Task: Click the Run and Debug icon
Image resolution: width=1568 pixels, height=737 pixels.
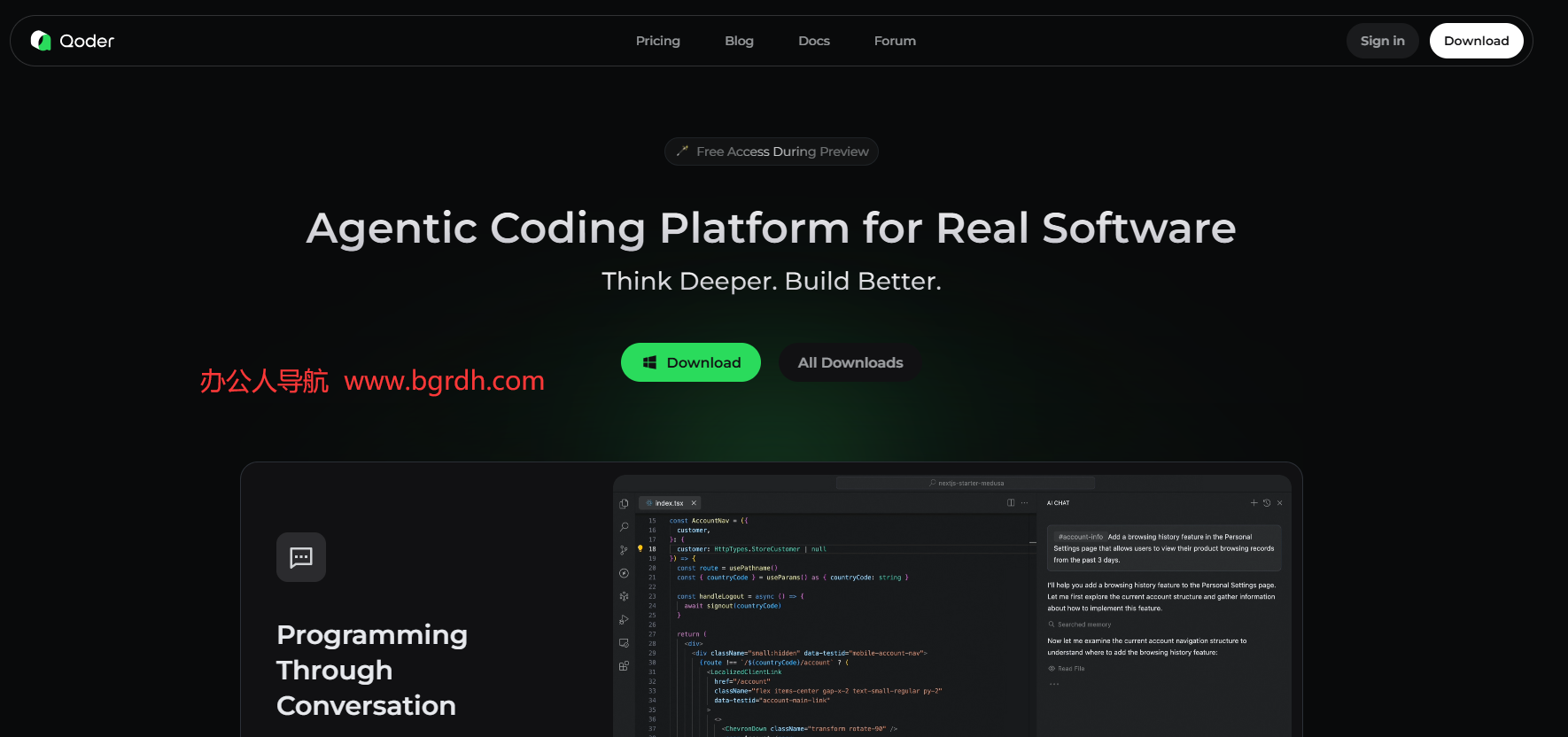Action: point(624,619)
